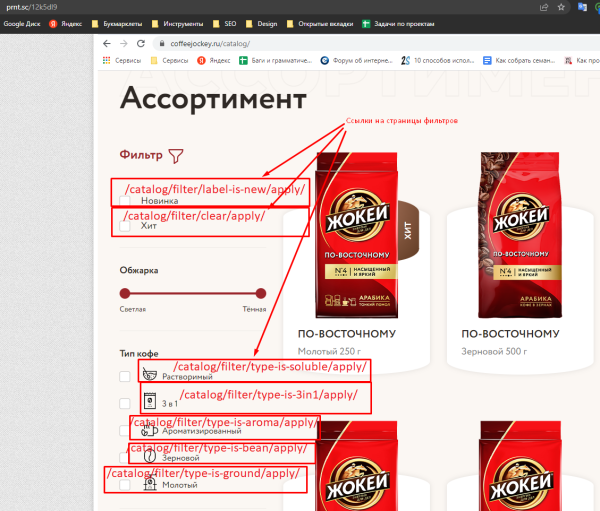This screenshot has width=600, height=511.
Task: Click the Тип кофе section label
Action: coord(139,353)
